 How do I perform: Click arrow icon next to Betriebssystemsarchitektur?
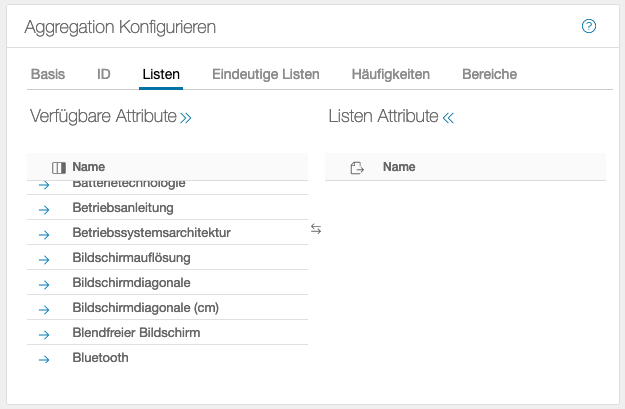[44, 234]
